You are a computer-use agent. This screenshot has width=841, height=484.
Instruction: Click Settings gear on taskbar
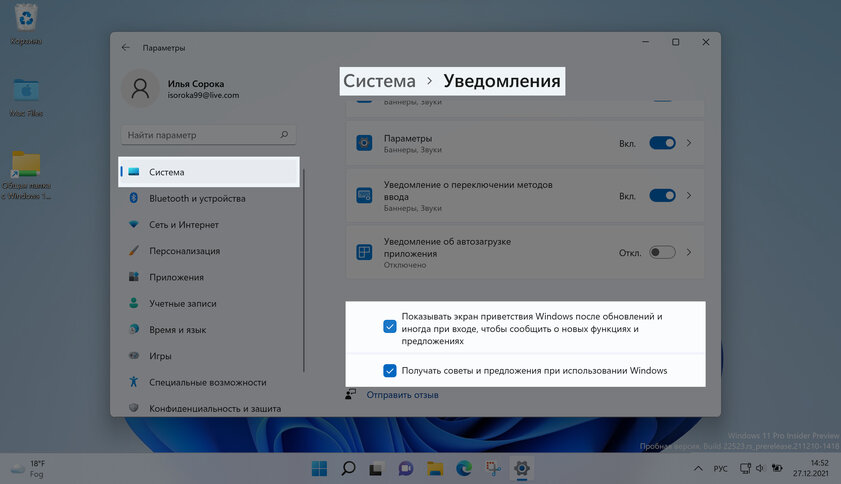(522, 468)
